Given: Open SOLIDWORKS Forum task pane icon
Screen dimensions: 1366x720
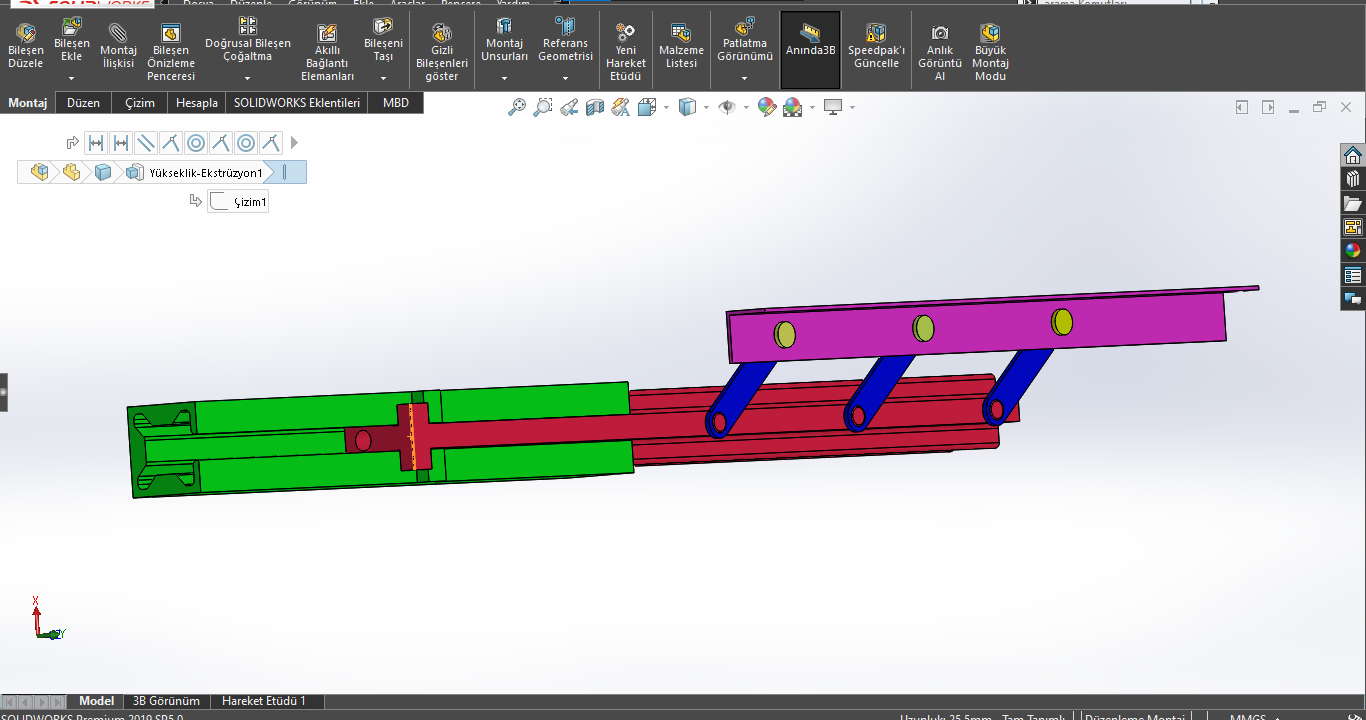Looking at the screenshot, I should click(x=1353, y=299).
